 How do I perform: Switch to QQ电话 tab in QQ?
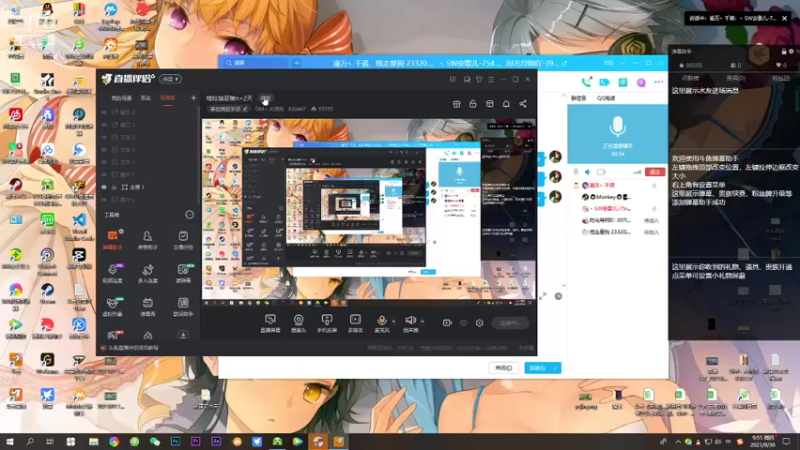click(606, 98)
